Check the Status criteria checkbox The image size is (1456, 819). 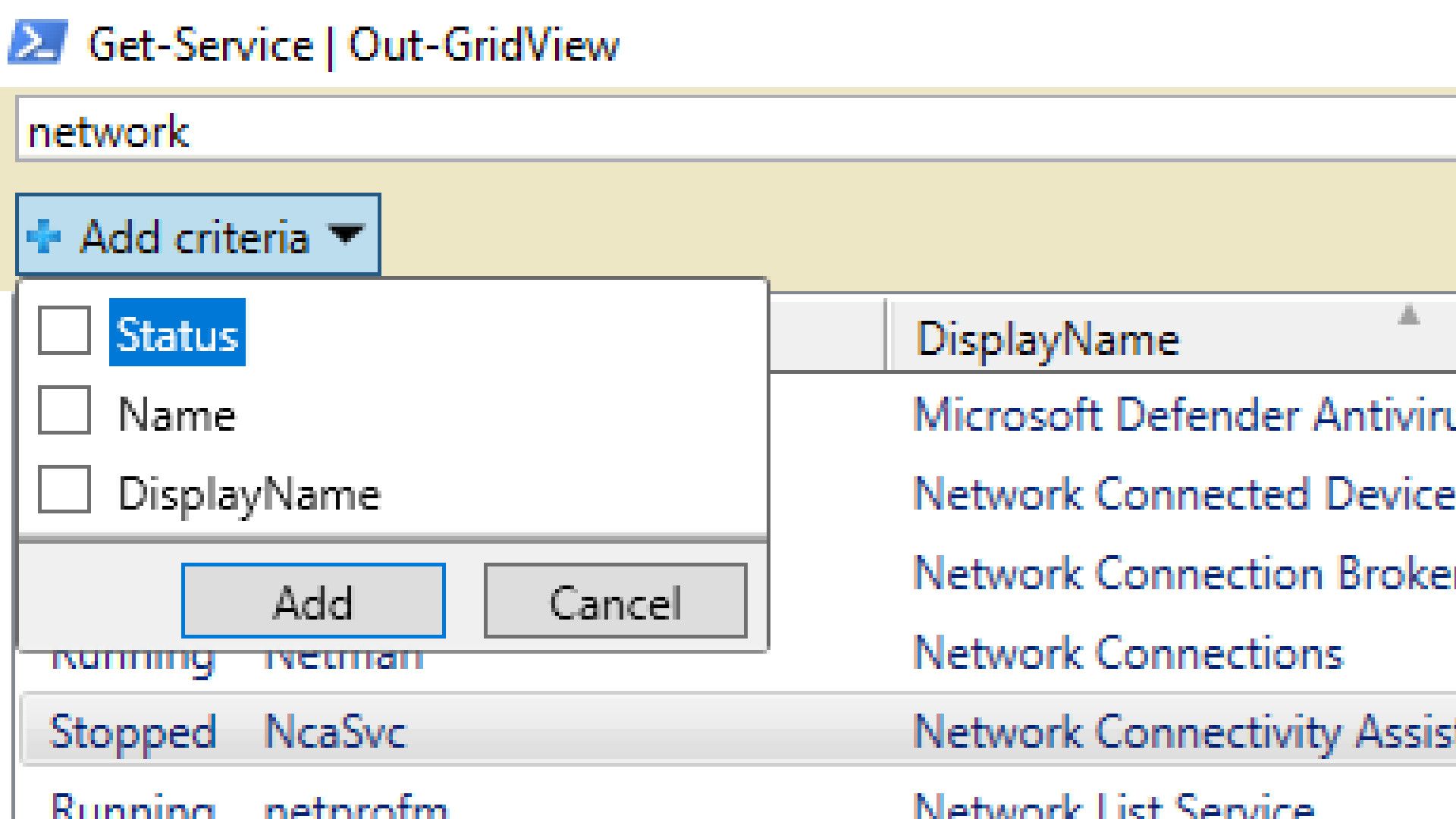point(64,331)
